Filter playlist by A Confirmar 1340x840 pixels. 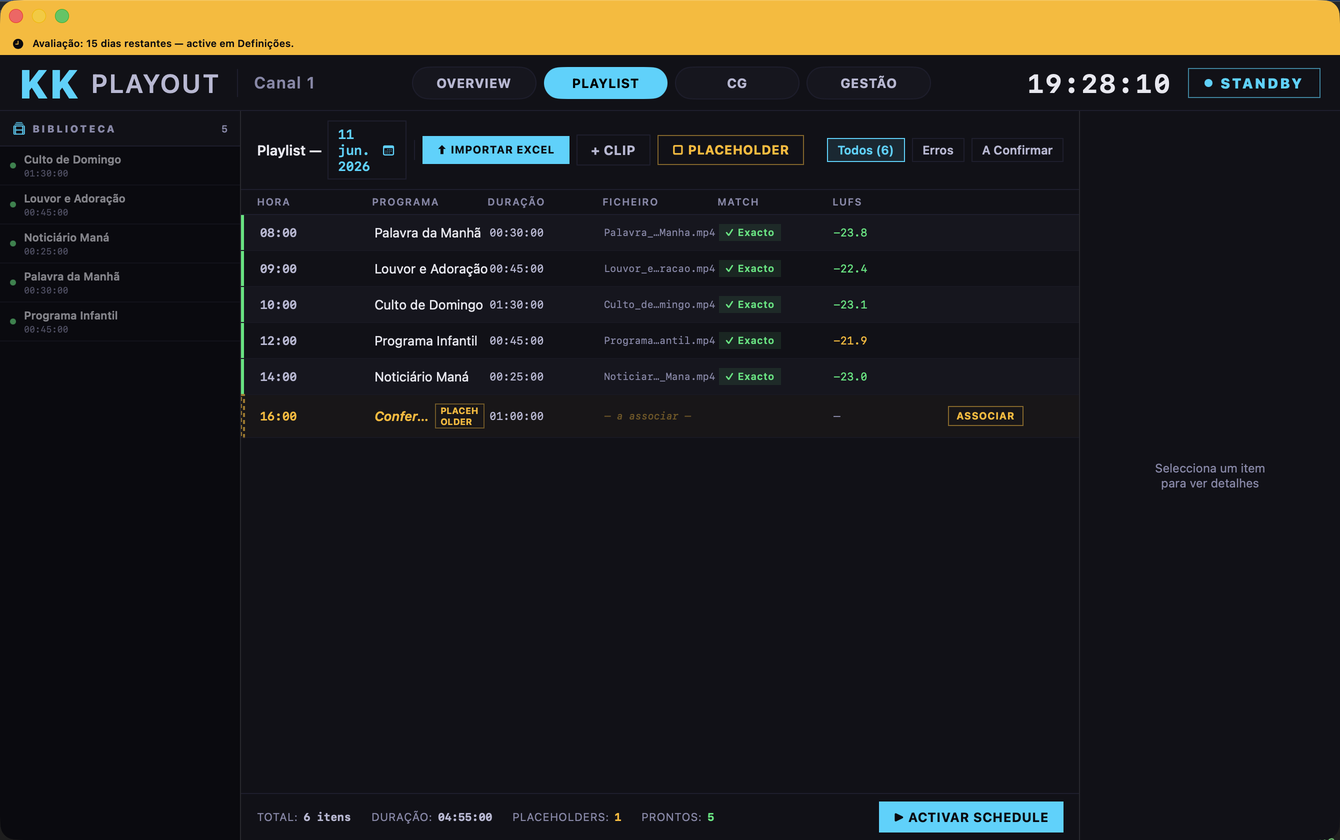pyautogui.click(x=1017, y=150)
